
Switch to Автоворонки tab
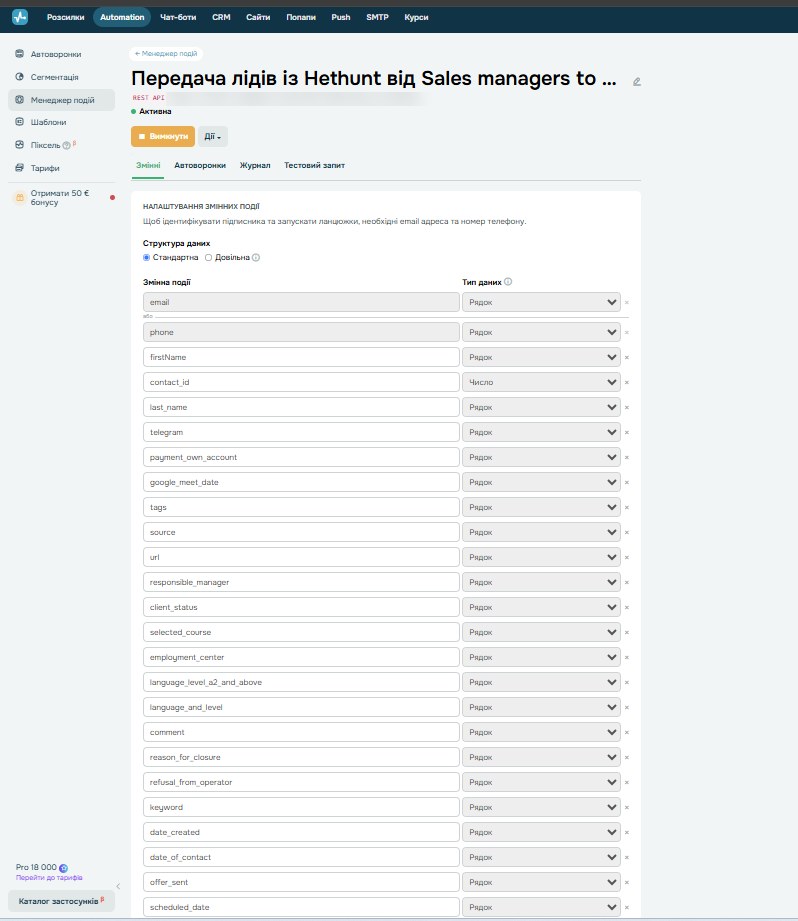click(x=200, y=166)
